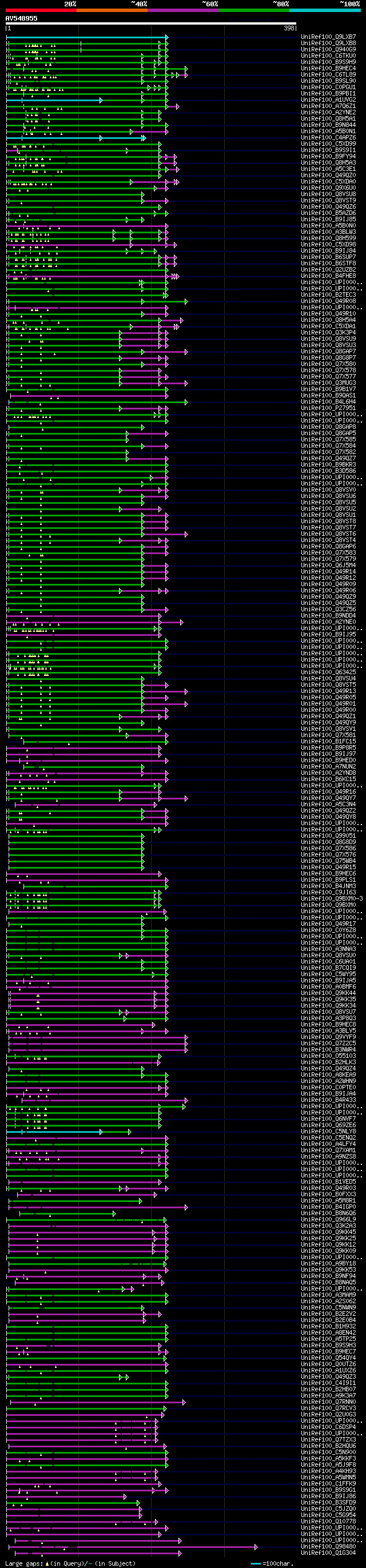Screen dimensions: 366x1568
Task: Open hit UniRef100_C6TKU0
Action: [328, 56]
